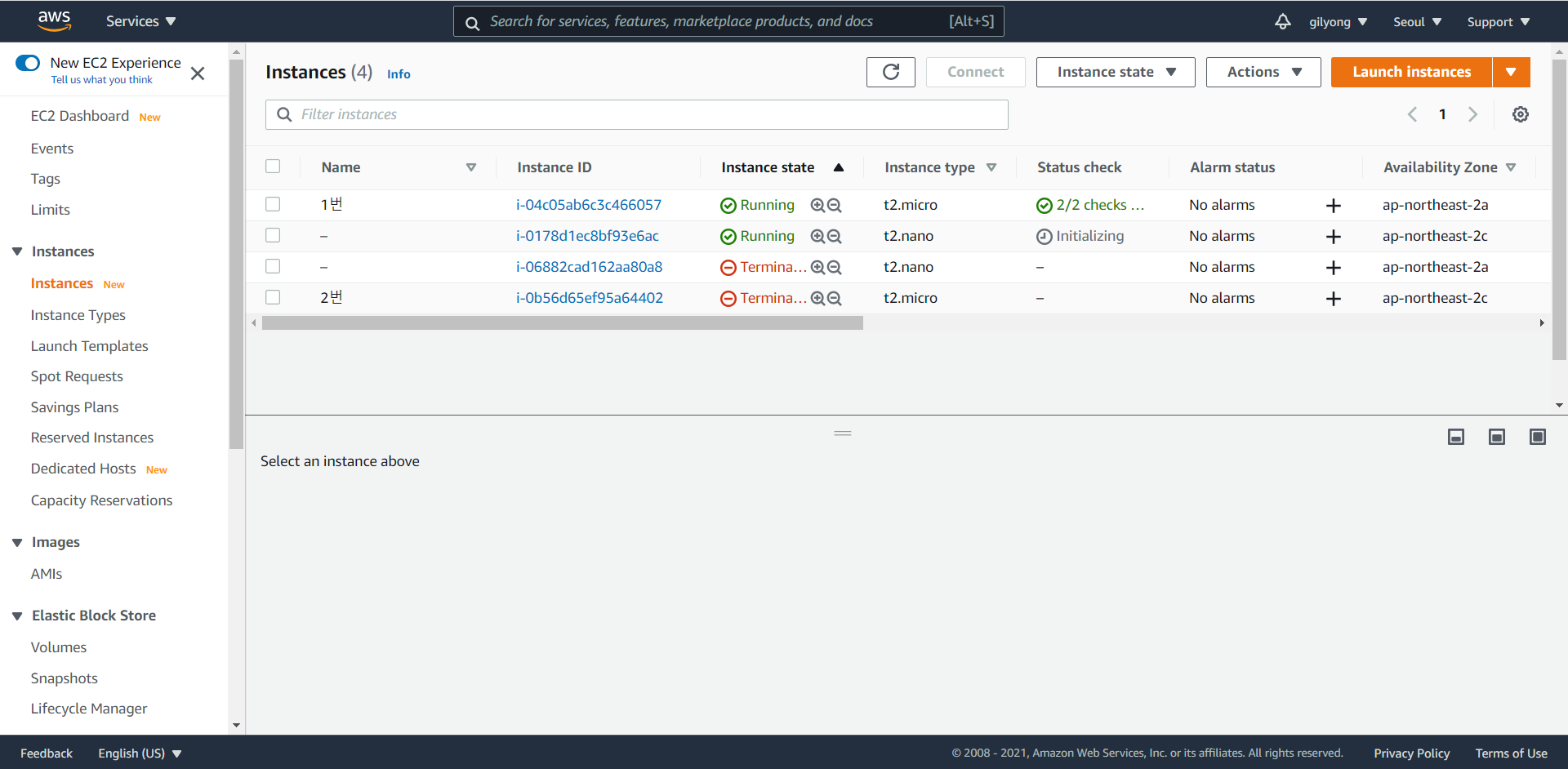Click zoom-out filter icon for i-0b56d65ef95a64402 row
The image size is (1568, 769).
[834, 298]
